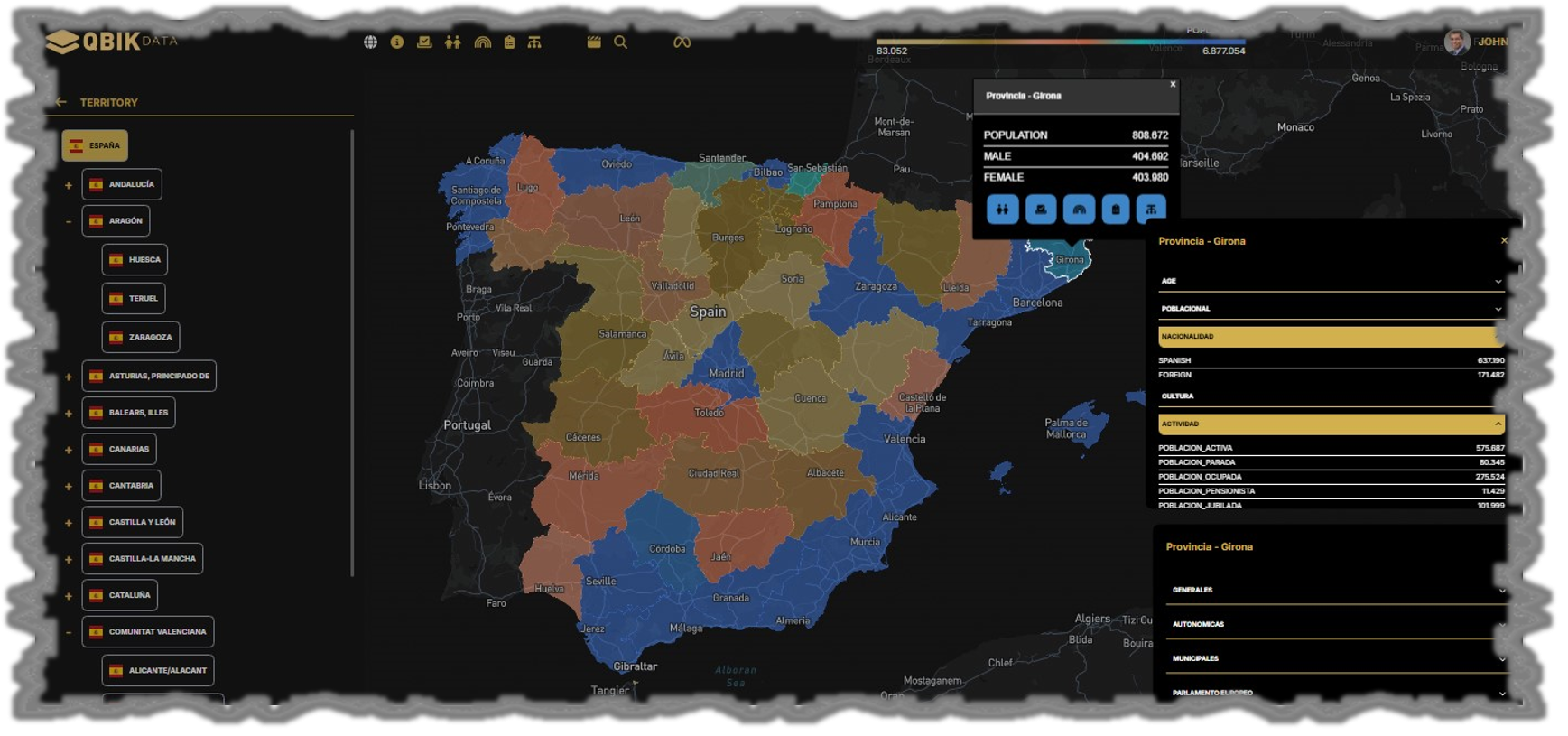Collapse the ACTIVIDAD section
The height and width of the screenshot is (736, 1568).
pos(1498,424)
